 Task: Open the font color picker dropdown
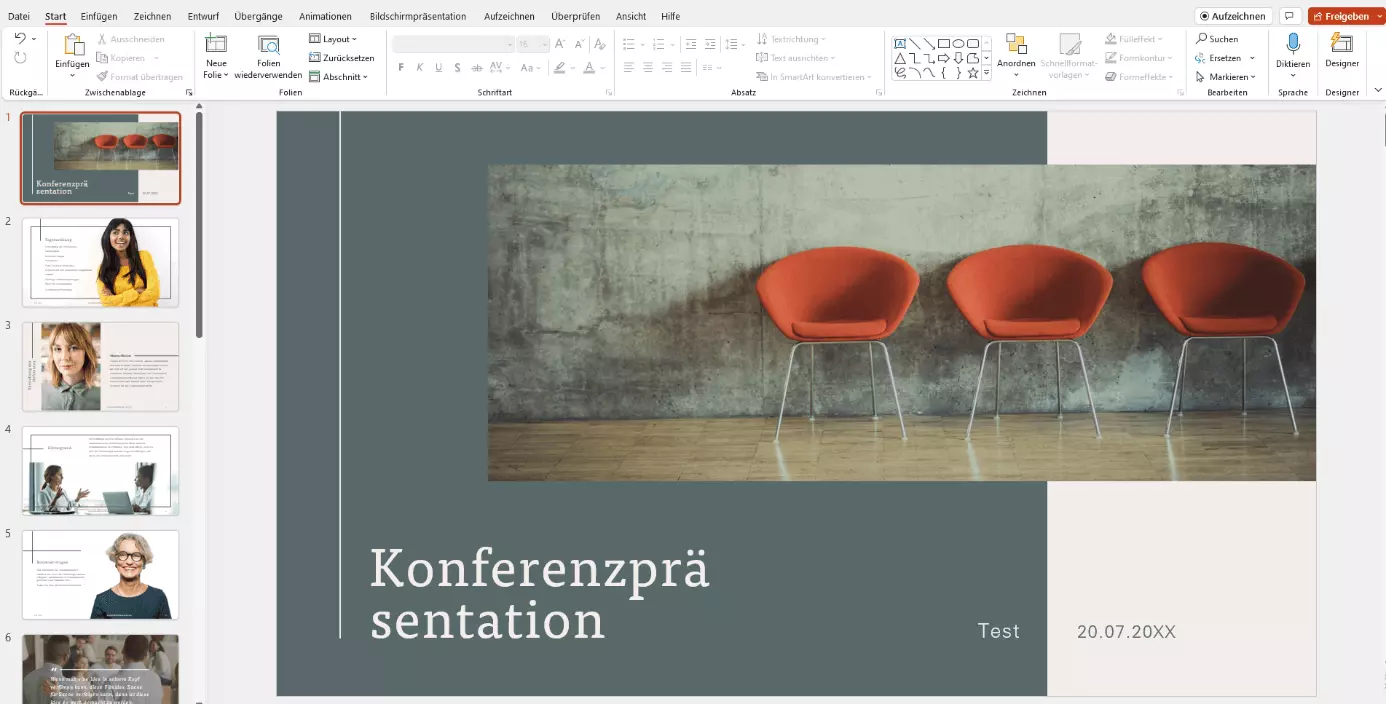tap(604, 68)
